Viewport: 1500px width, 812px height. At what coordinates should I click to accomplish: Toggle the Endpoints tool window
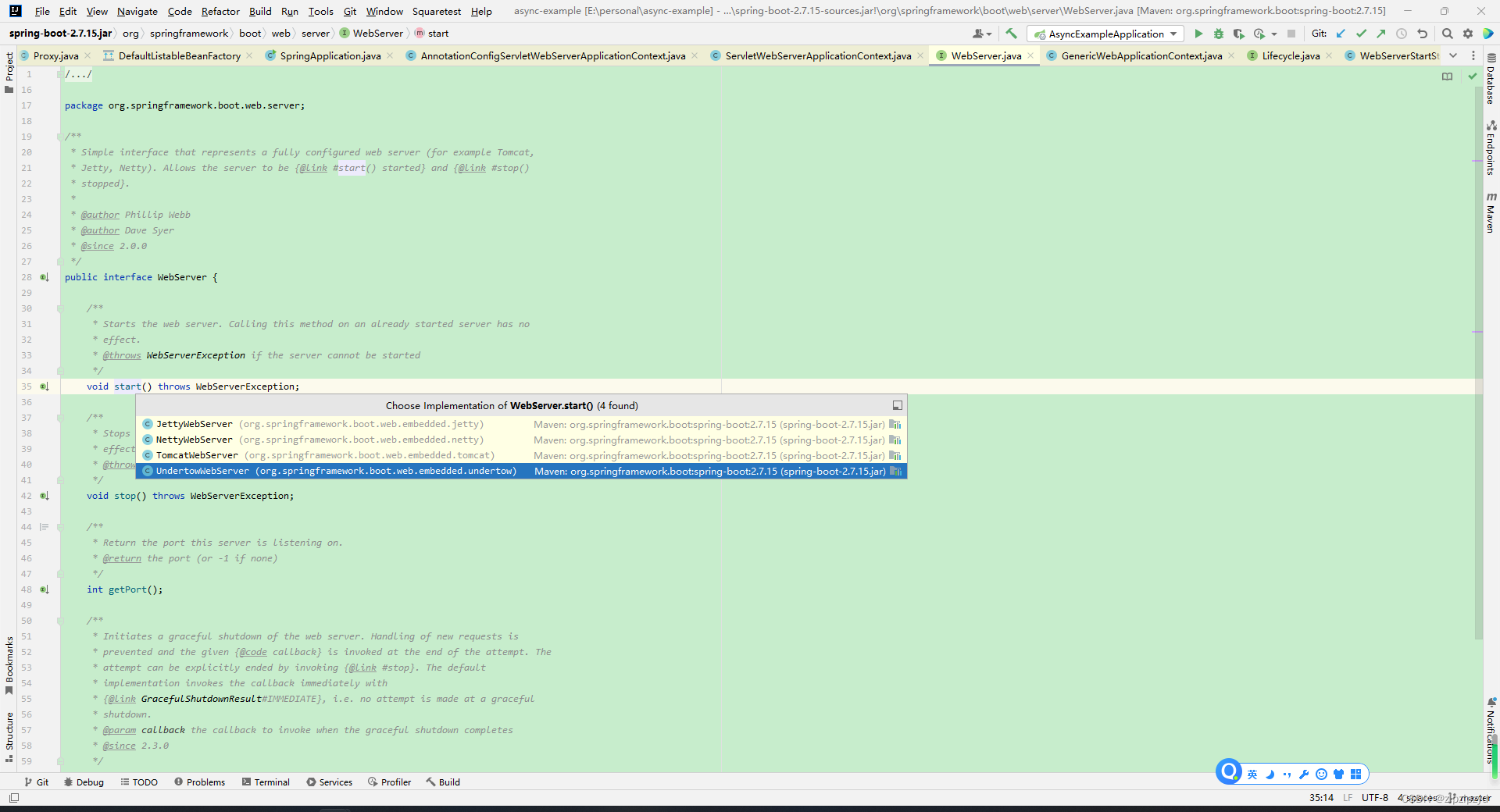(1491, 148)
